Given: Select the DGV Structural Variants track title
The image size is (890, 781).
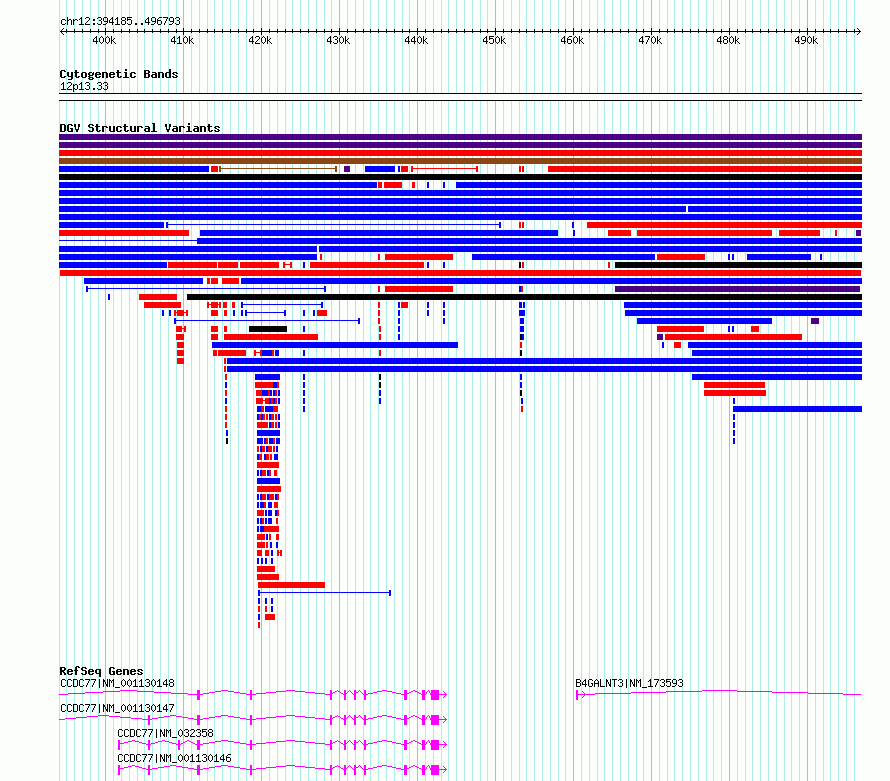Looking at the screenshot, I should coord(140,128).
